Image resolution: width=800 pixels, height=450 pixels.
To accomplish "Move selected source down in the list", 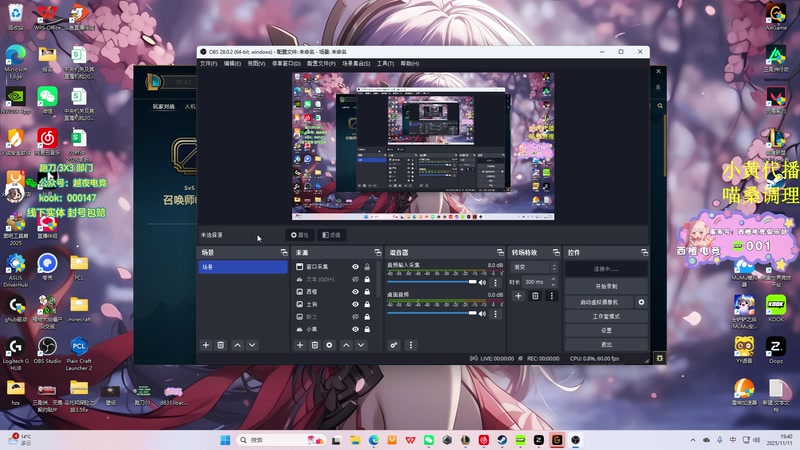I will (361, 345).
